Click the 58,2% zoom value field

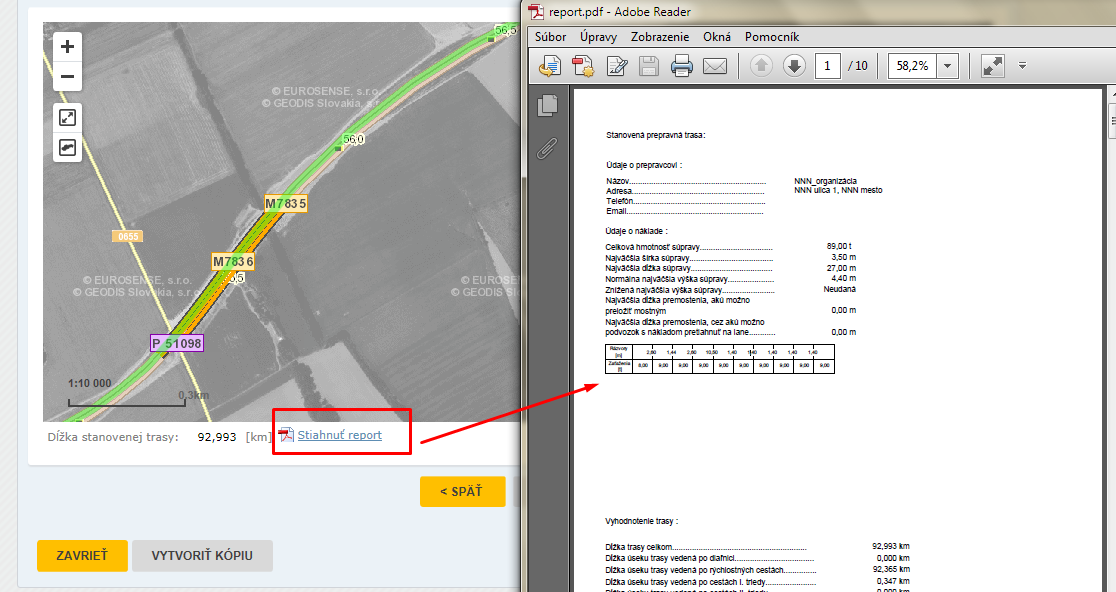(912, 66)
